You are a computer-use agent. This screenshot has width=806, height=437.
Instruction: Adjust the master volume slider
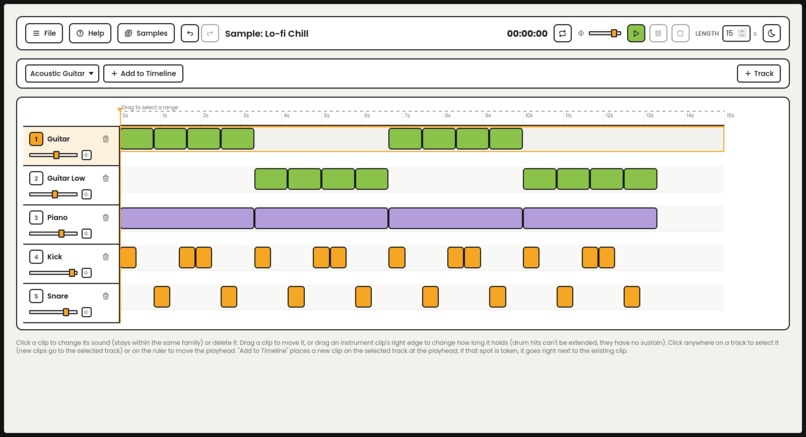[604, 33]
